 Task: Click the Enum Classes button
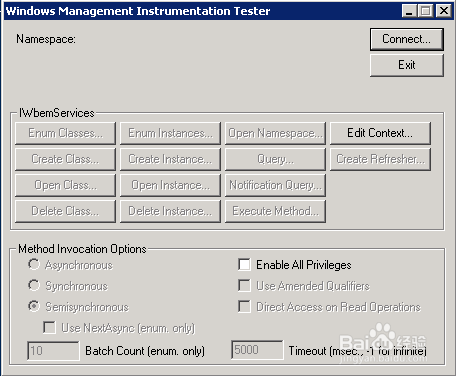tap(65, 133)
